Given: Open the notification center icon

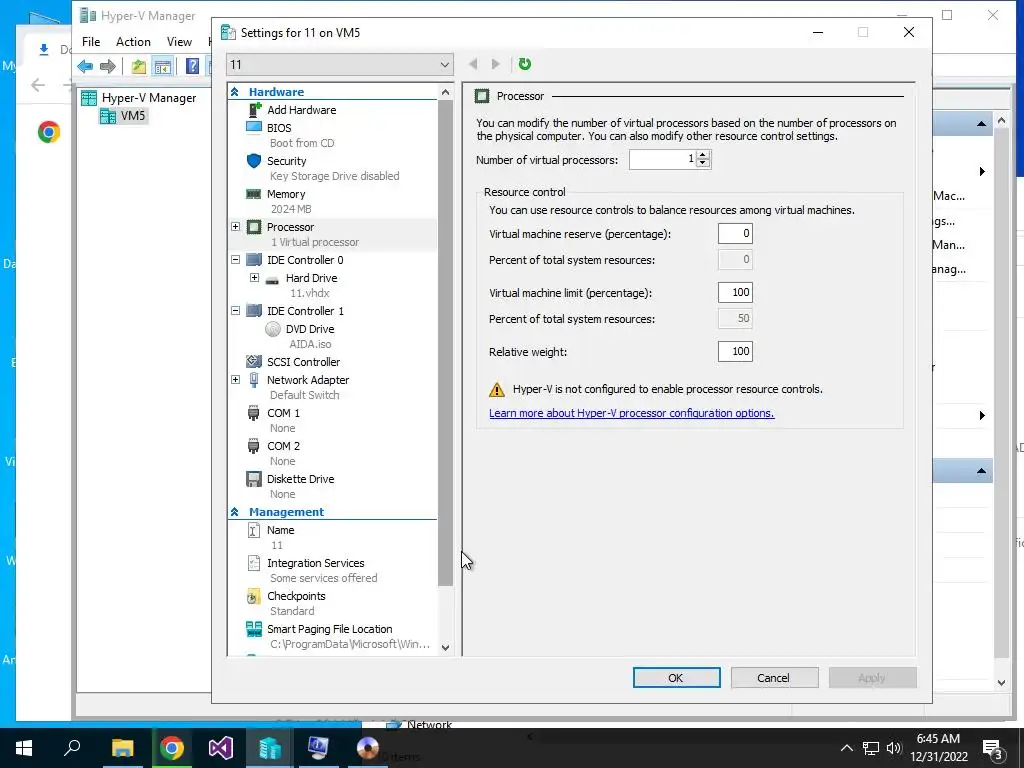Looking at the screenshot, I should (992, 748).
